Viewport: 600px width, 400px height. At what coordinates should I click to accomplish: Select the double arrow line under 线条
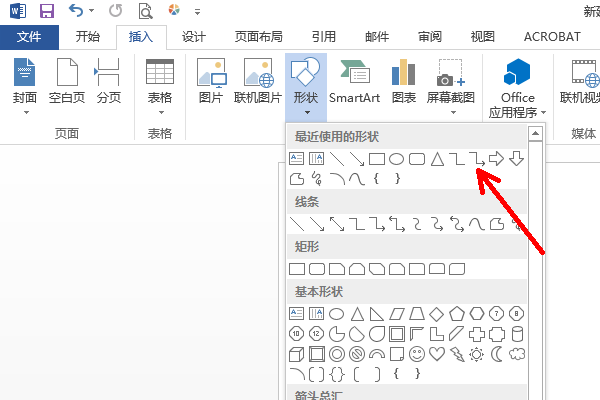click(337, 224)
